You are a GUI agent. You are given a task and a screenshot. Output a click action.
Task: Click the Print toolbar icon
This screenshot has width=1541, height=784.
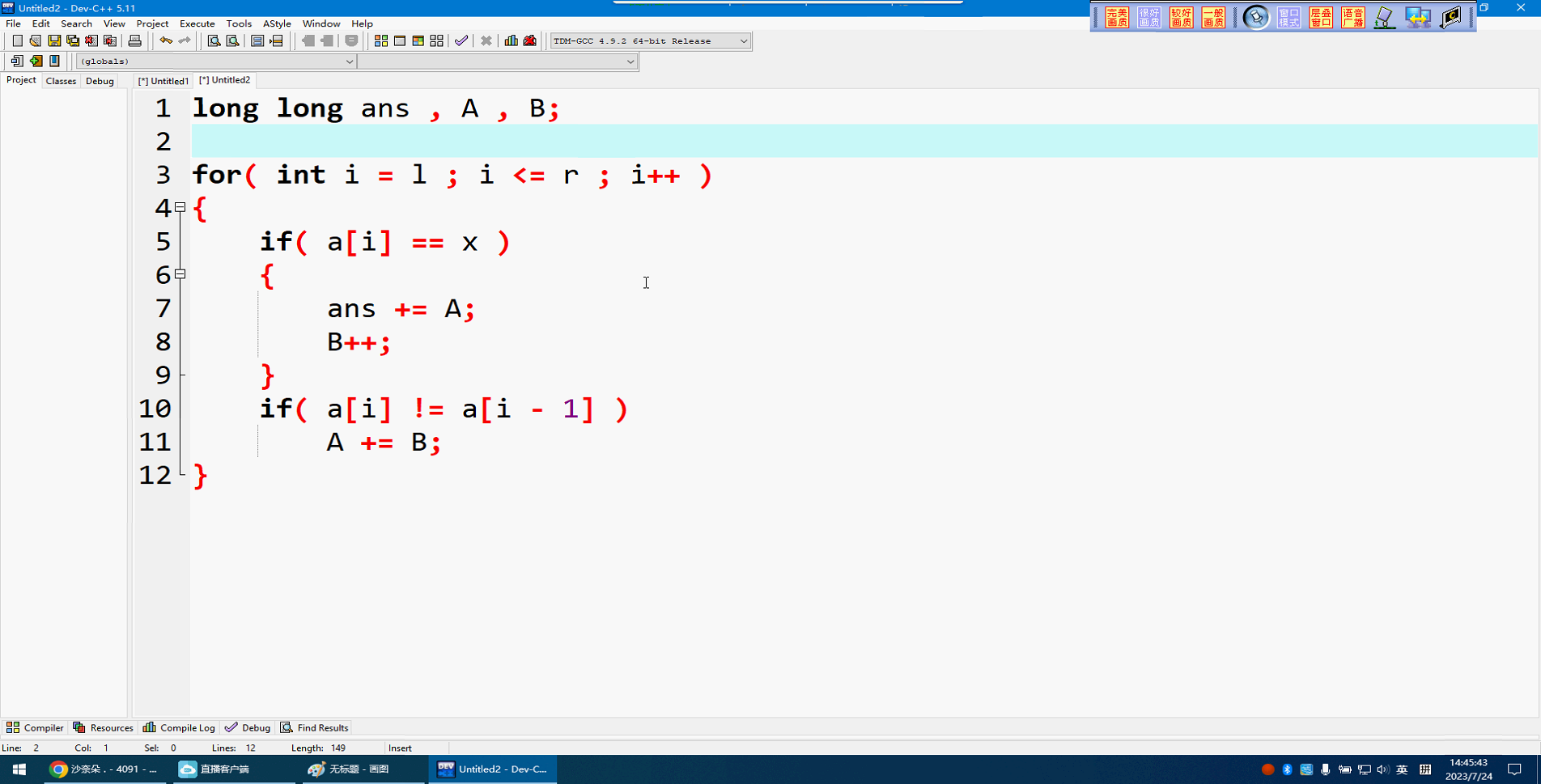coord(134,40)
